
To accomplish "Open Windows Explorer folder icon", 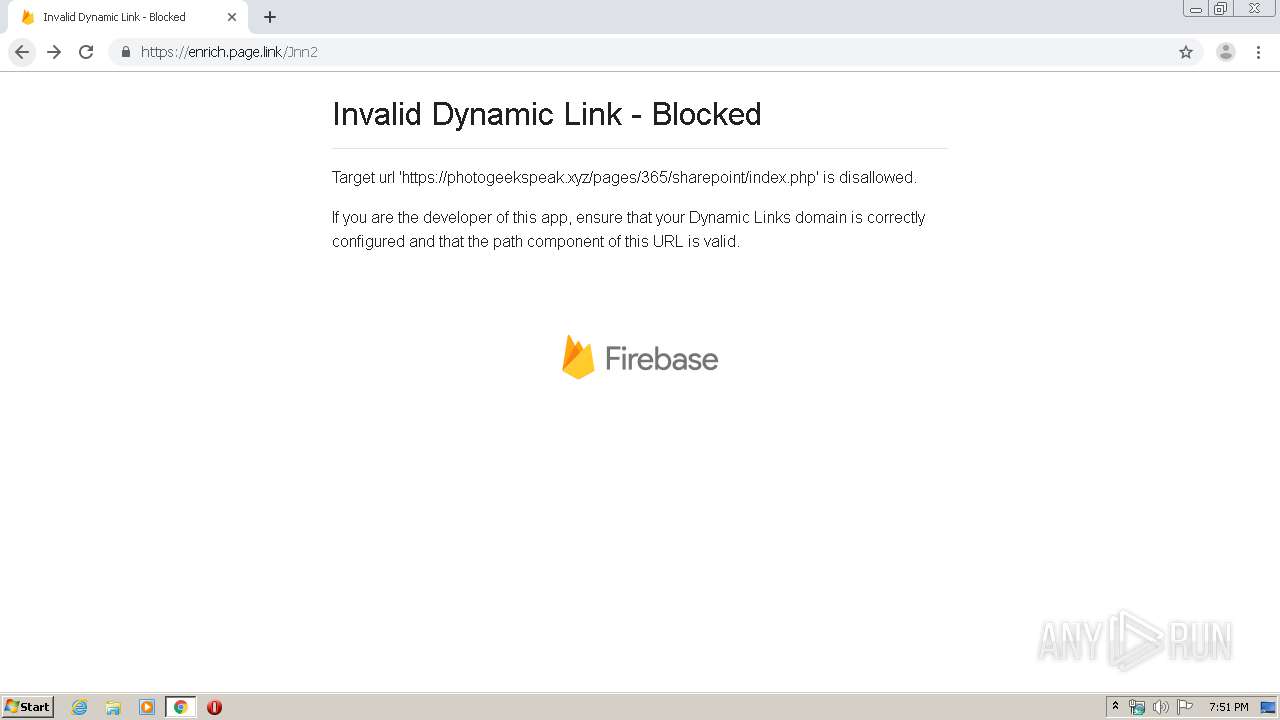I will click(113, 707).
